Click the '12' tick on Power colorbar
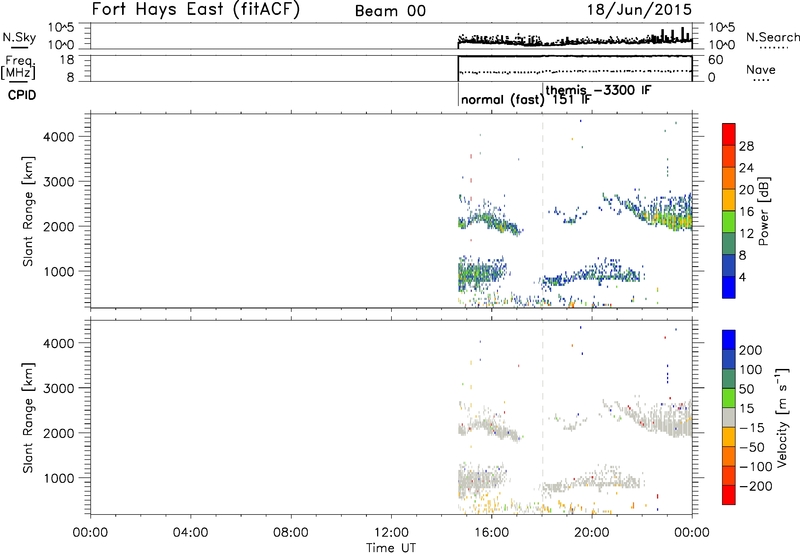 (x=746, y=234)
